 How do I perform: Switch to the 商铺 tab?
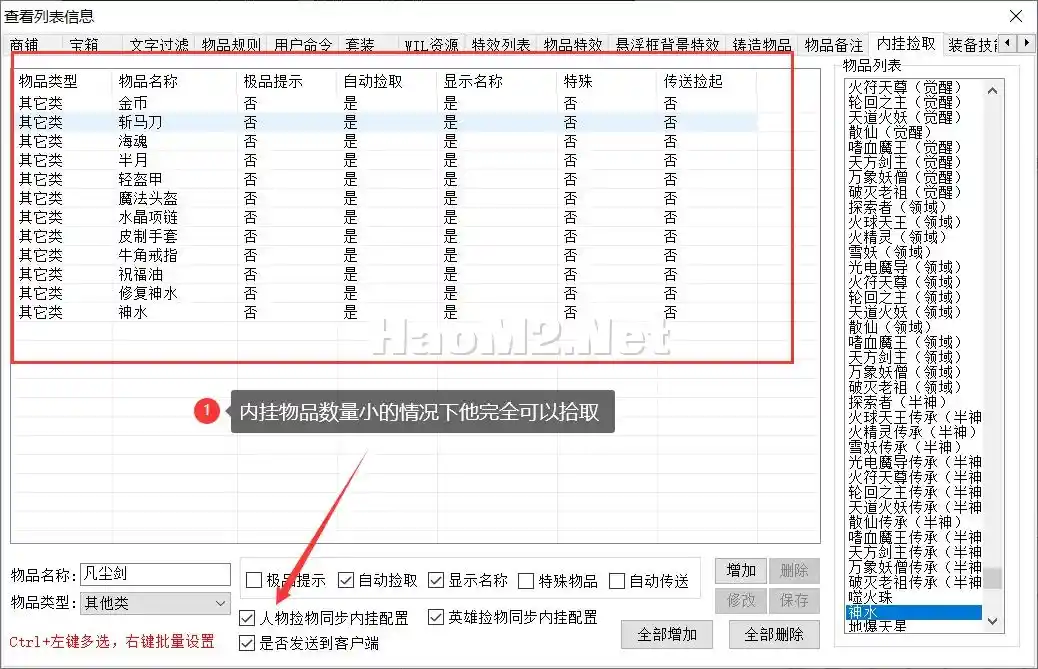(x=24, y=44)
